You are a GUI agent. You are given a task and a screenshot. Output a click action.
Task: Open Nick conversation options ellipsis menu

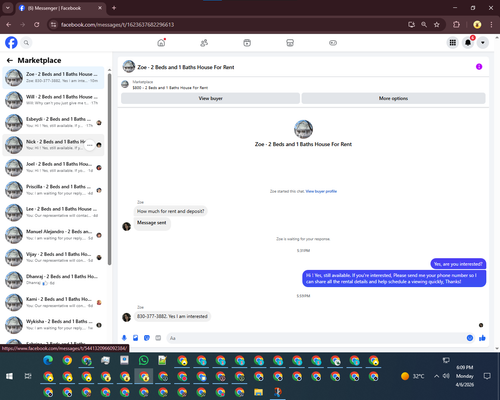click(89, 145)
